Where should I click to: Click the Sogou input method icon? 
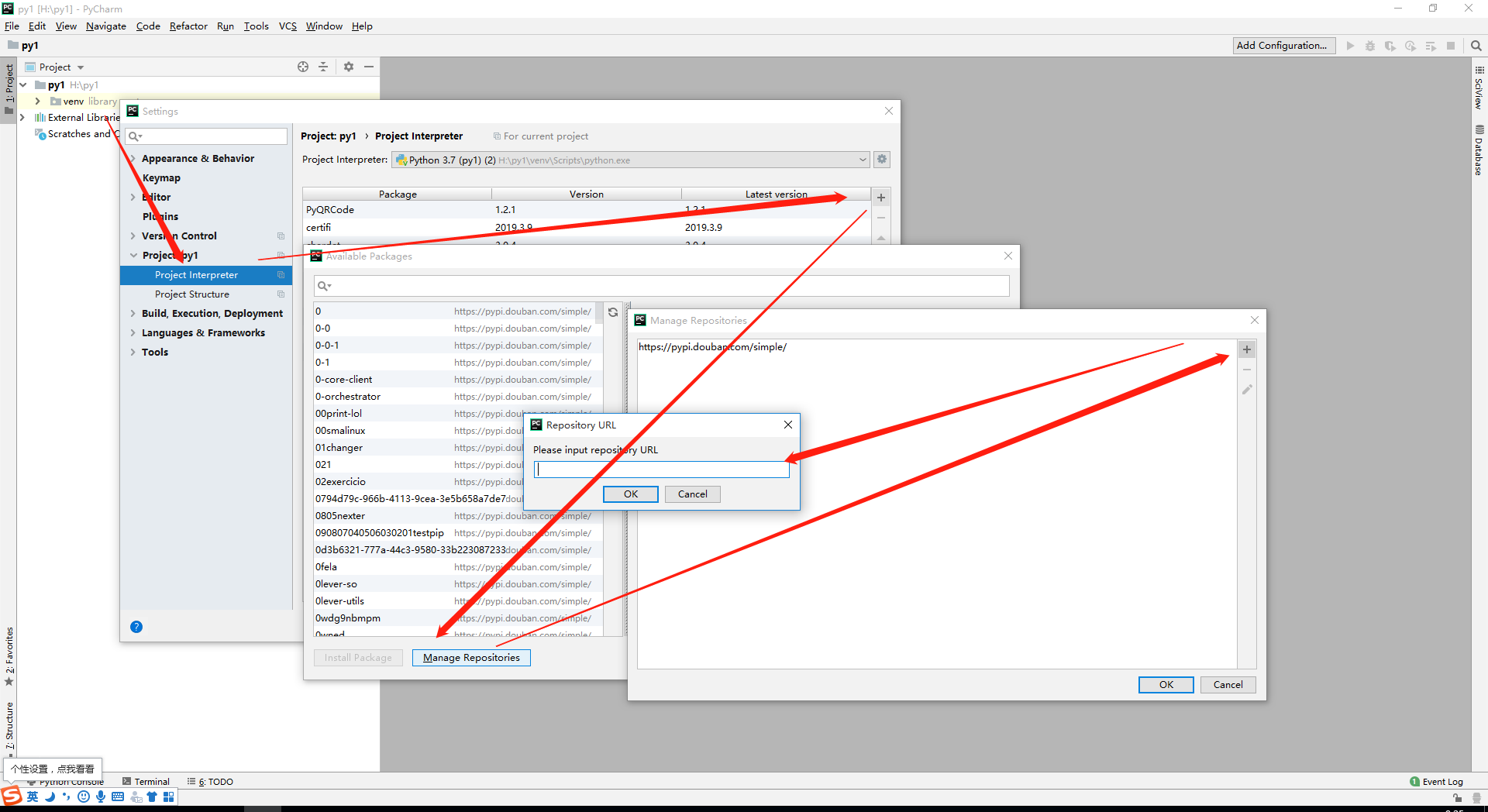[x=12, y=797]
